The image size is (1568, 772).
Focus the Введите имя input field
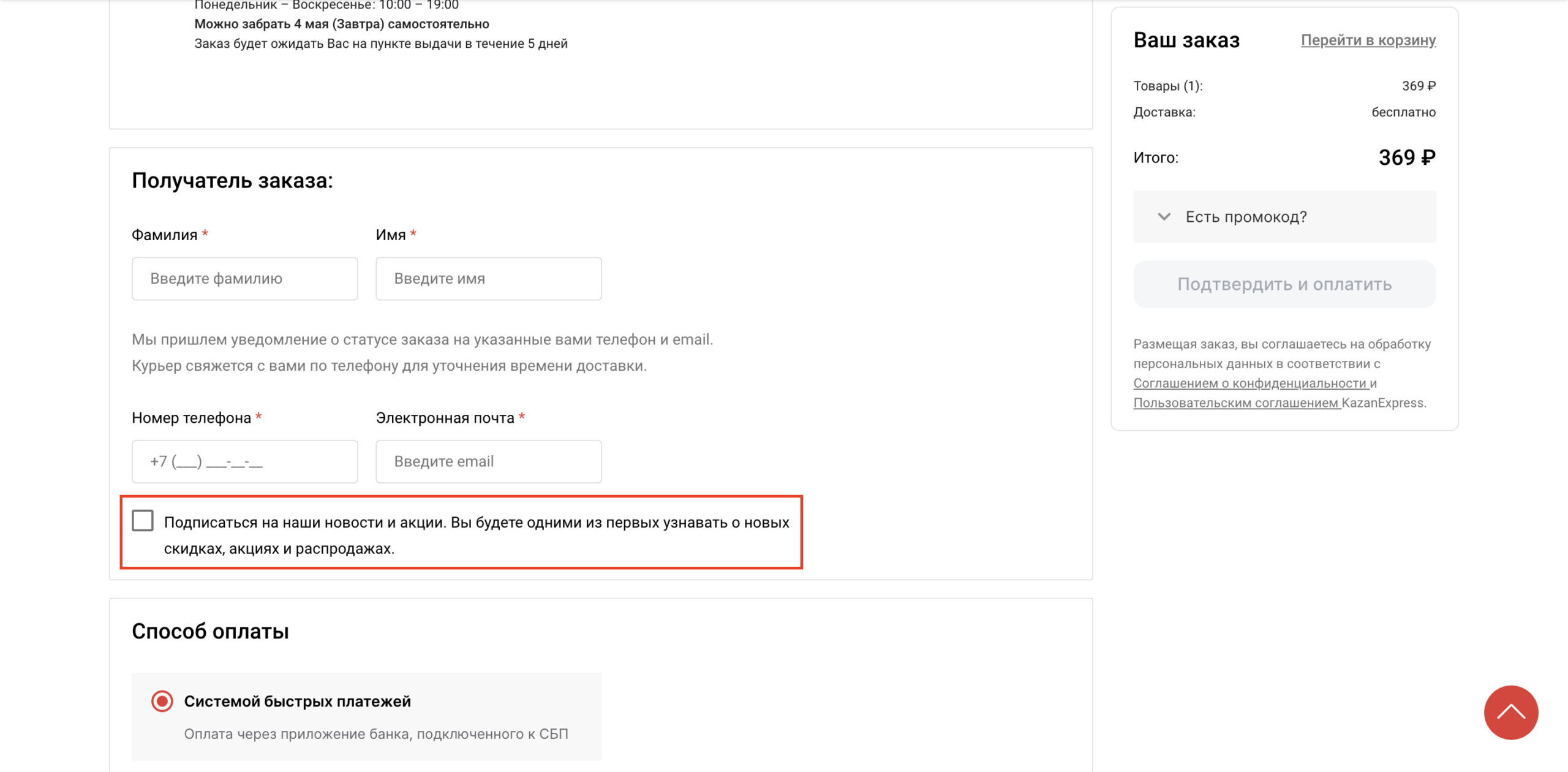488,279
